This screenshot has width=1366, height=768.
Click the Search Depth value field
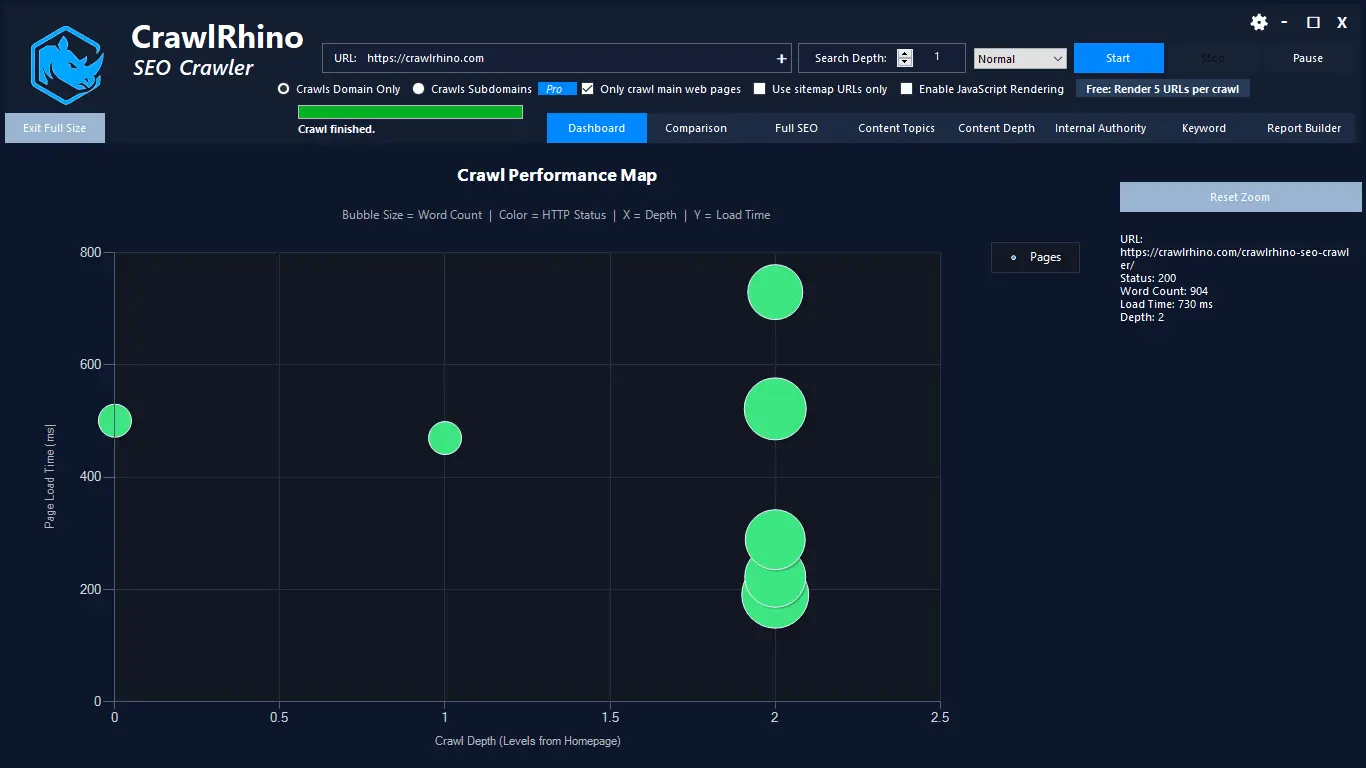938,58
